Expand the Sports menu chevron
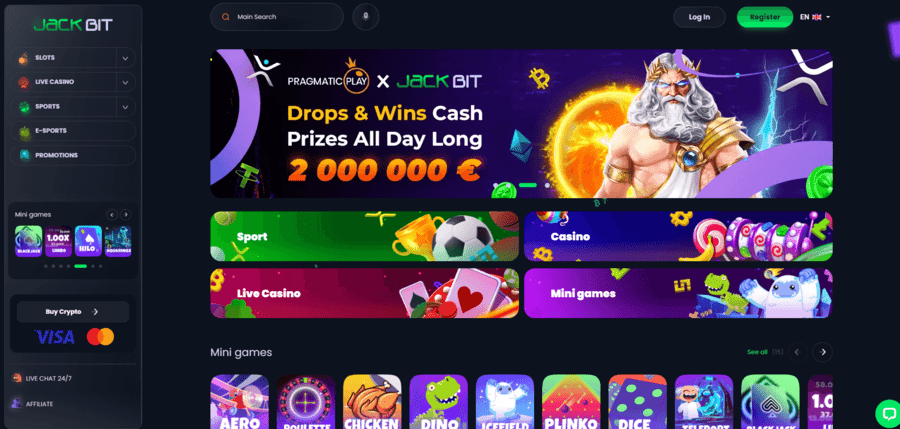Image resolution: width=900 pixels, height=429 pixels. pos(125,107)
